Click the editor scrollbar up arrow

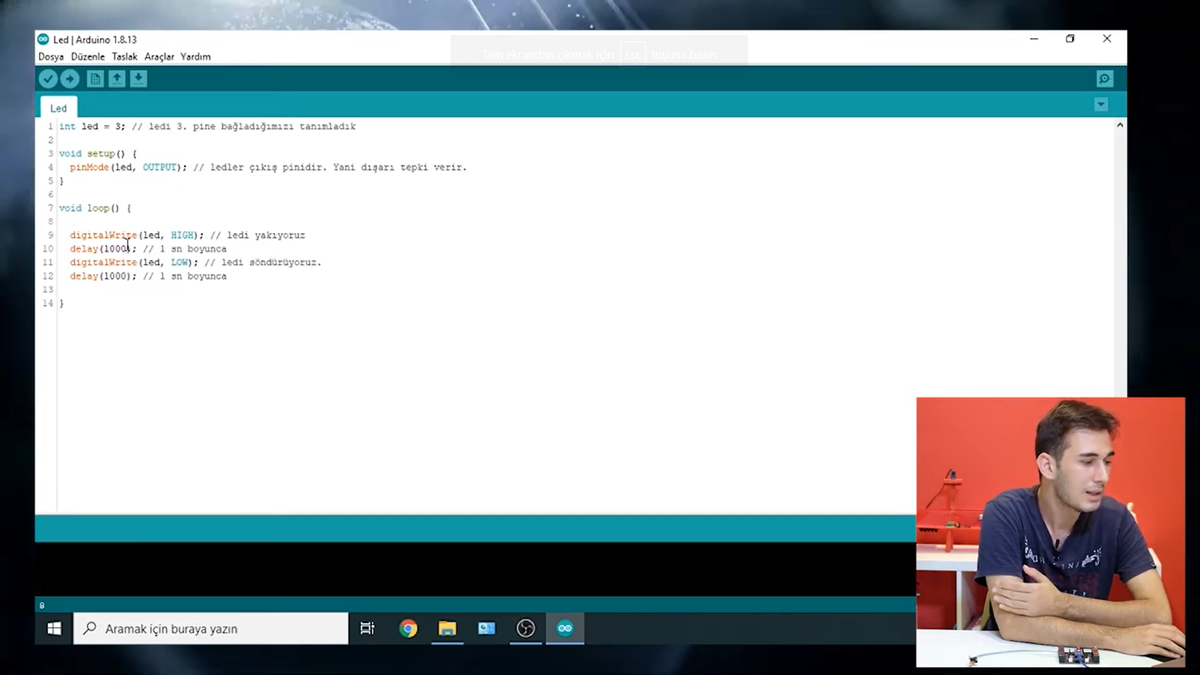click(x=1119, y=125)
